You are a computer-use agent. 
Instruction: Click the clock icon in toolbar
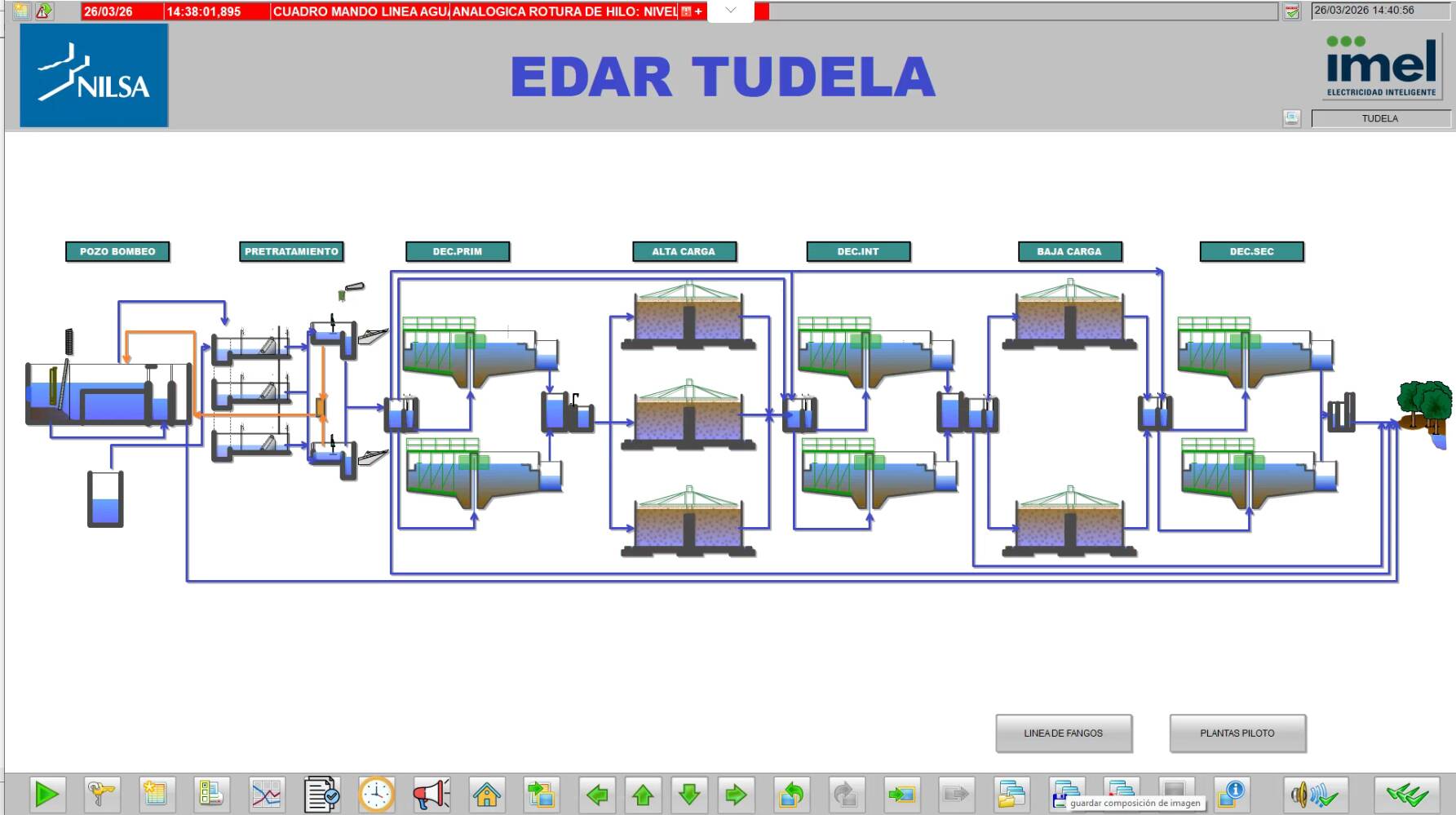coord(376,793)
